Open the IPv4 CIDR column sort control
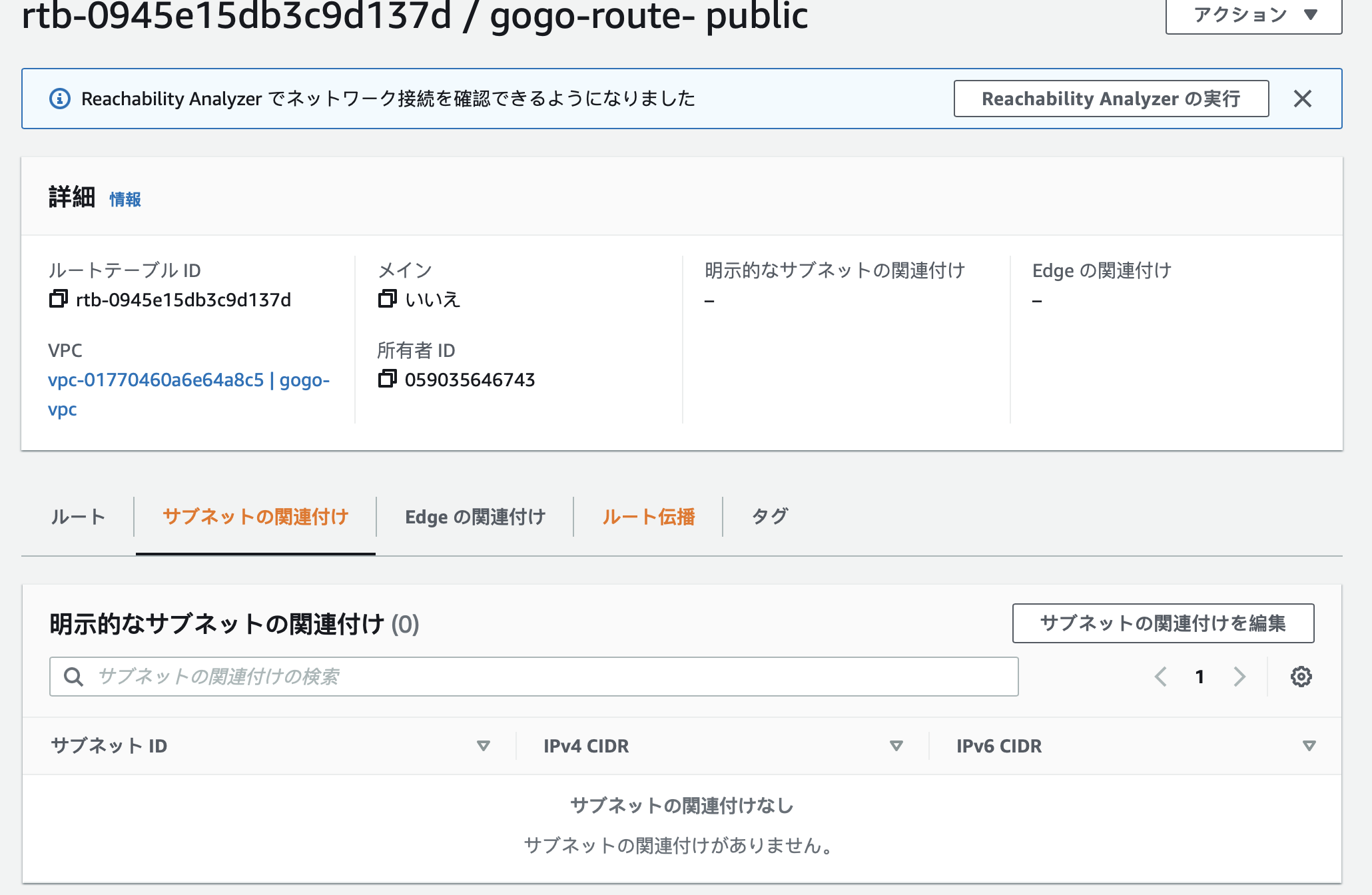Viewport: 1372px width, 895px height. [x=896, y=746]
